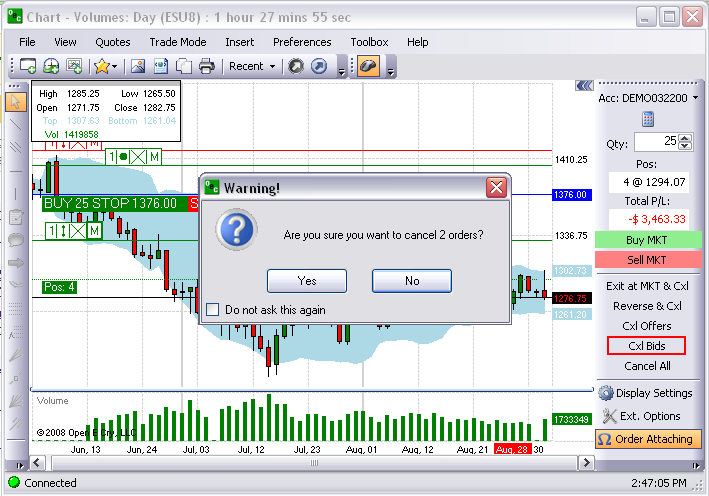Click the new chart window icon
Image resolution: width=709 pixels, height=496 pixels.
coord(27,67)
